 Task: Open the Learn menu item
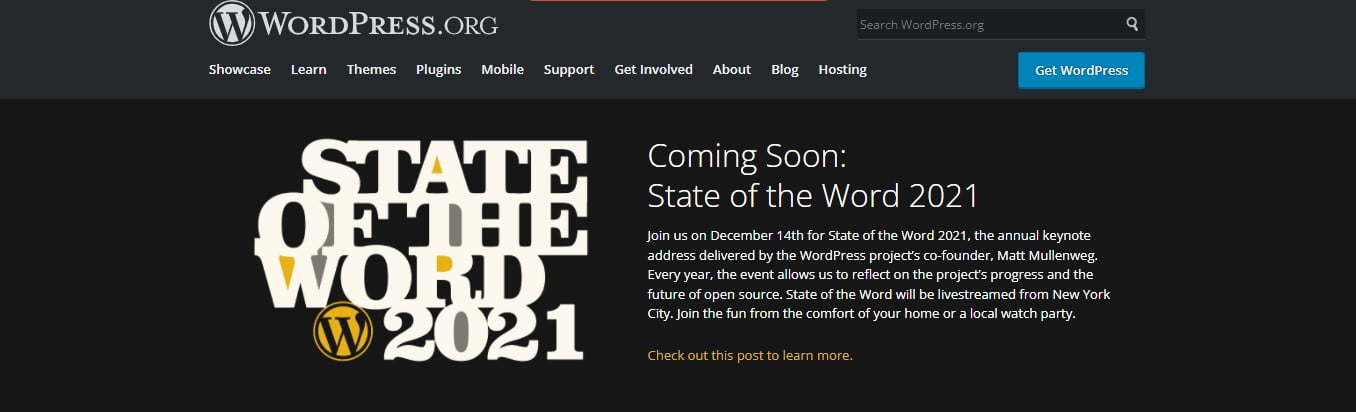(x=309, y=70)
